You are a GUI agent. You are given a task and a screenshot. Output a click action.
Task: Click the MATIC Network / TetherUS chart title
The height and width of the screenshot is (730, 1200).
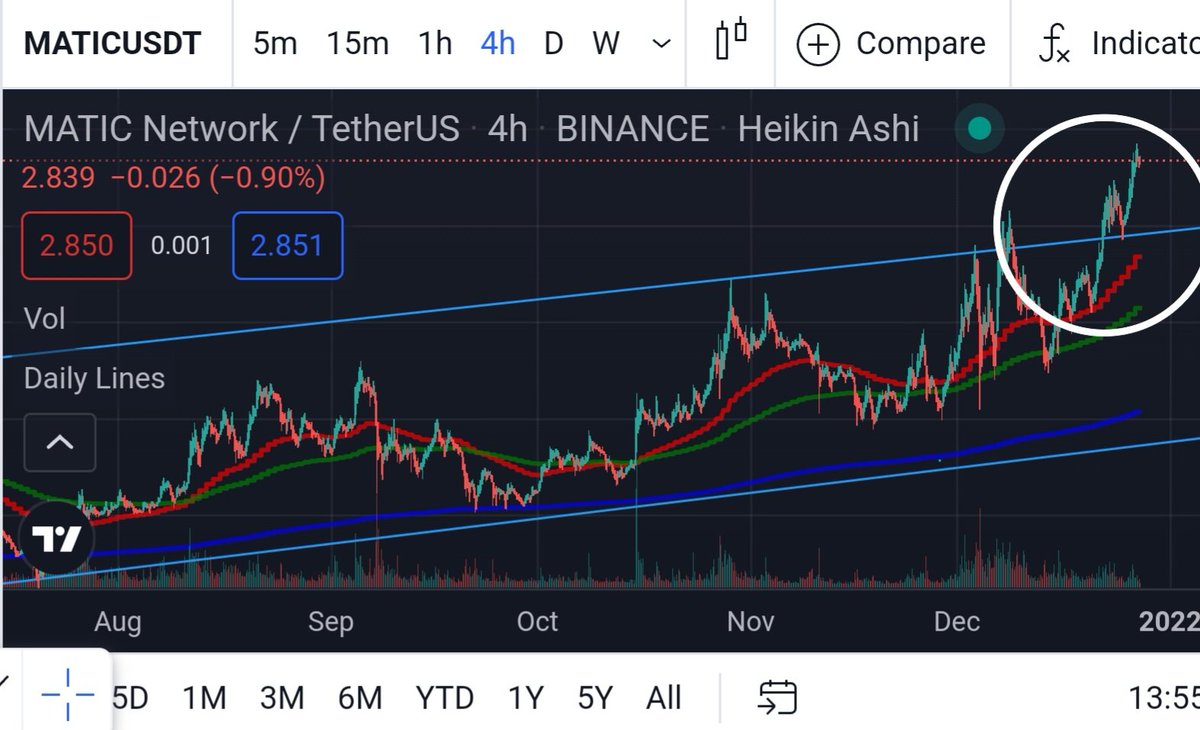coord(241,129)
